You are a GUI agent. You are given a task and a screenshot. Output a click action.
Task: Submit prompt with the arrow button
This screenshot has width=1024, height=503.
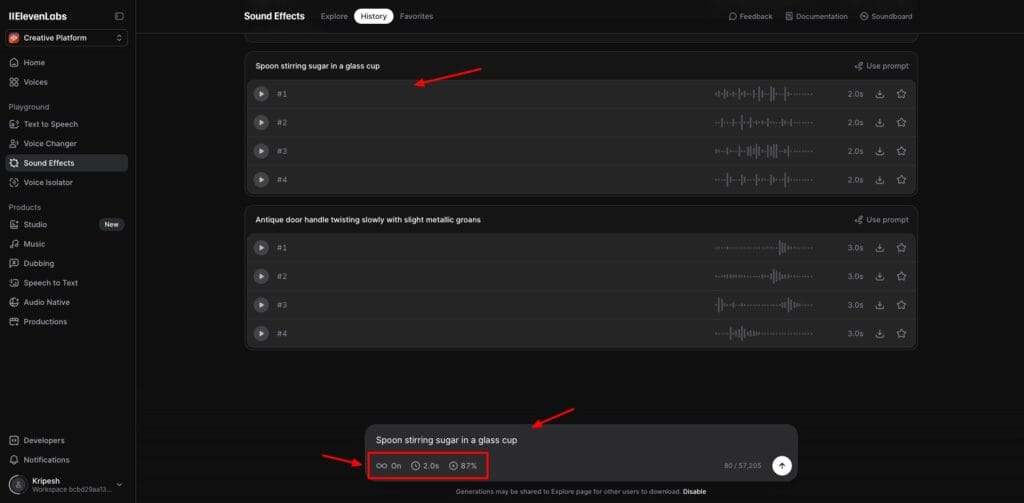coord(782,466)
